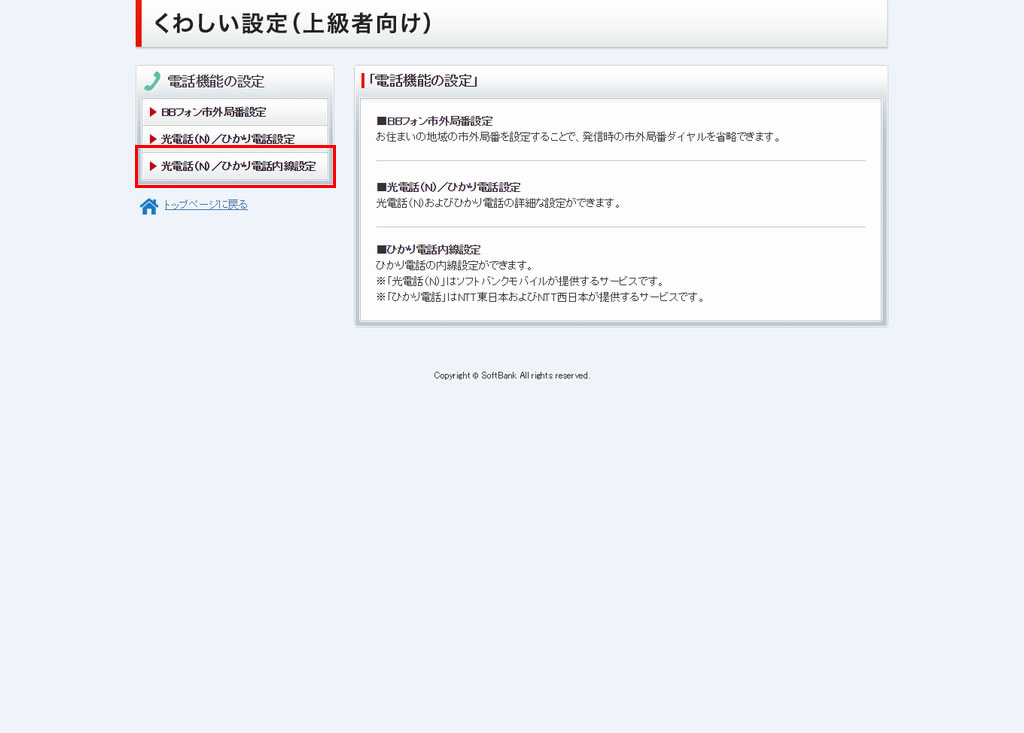Screen dimensions: 1024x733
Task: Open 光電話(N)/ひかり電話内線設定 menu item
Action: [x=234, y=166]
